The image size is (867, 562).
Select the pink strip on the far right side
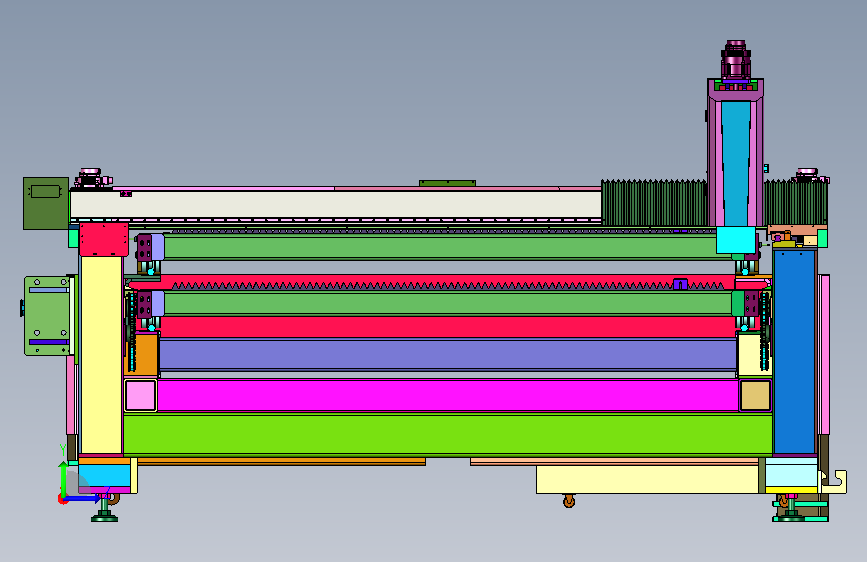coord(825,355)
